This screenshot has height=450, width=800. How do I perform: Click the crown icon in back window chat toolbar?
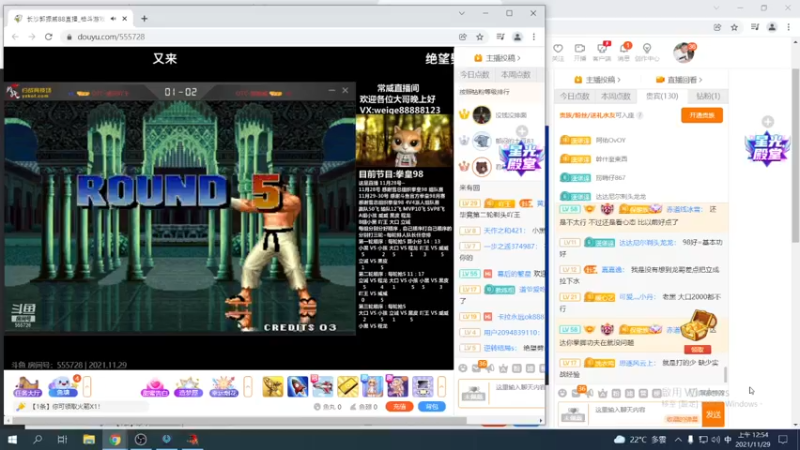603,393
